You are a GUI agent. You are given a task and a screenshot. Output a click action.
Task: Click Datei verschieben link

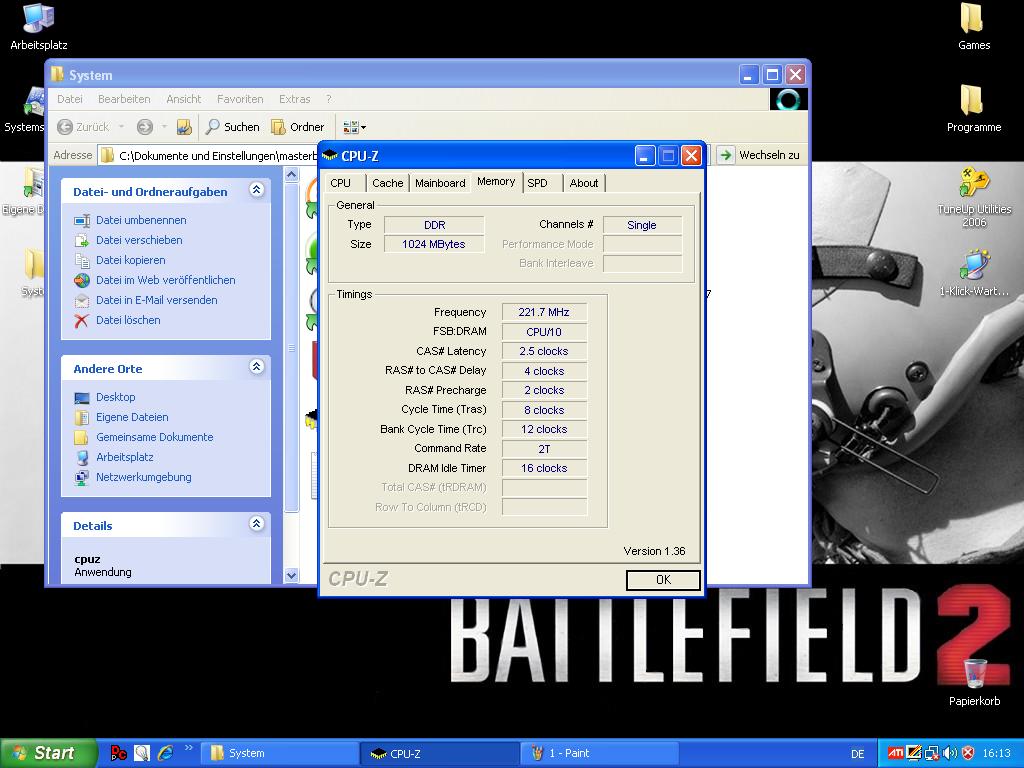[139, 240]
